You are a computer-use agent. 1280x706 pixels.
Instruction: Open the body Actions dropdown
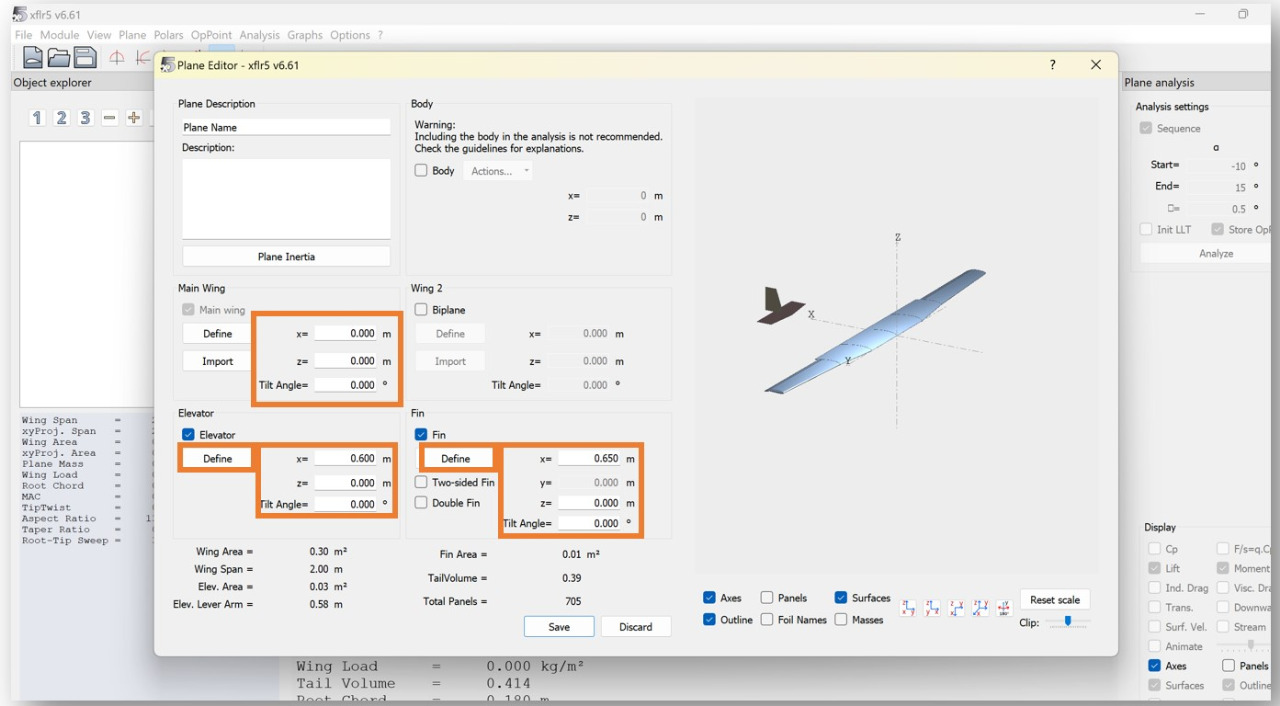(498, 171)
